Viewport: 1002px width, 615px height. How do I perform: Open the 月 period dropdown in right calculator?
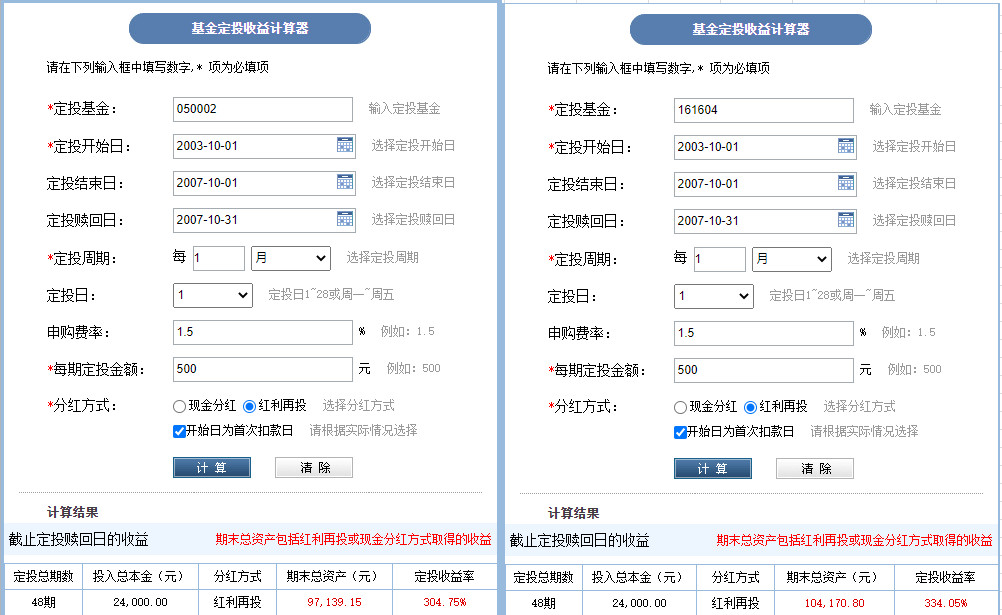[792, 260]
